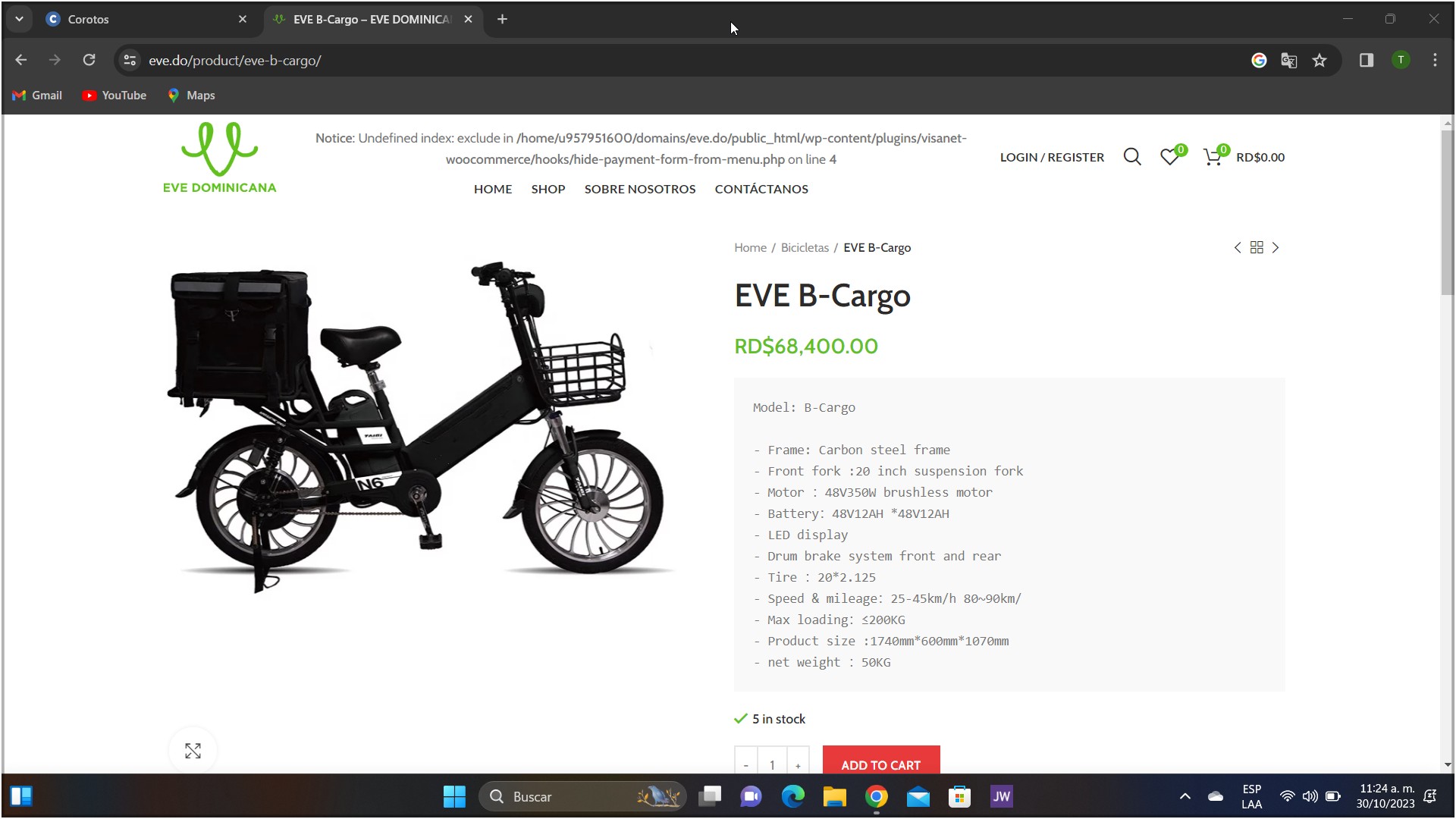Open the Gmail bookmark
This screenshot has width=1456, height=819.
pos(37,96)
